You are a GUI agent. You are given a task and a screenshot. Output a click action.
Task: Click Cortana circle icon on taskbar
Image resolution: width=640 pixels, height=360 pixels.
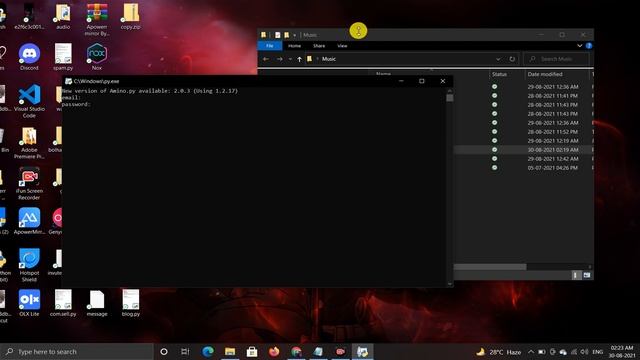point(164,351)
